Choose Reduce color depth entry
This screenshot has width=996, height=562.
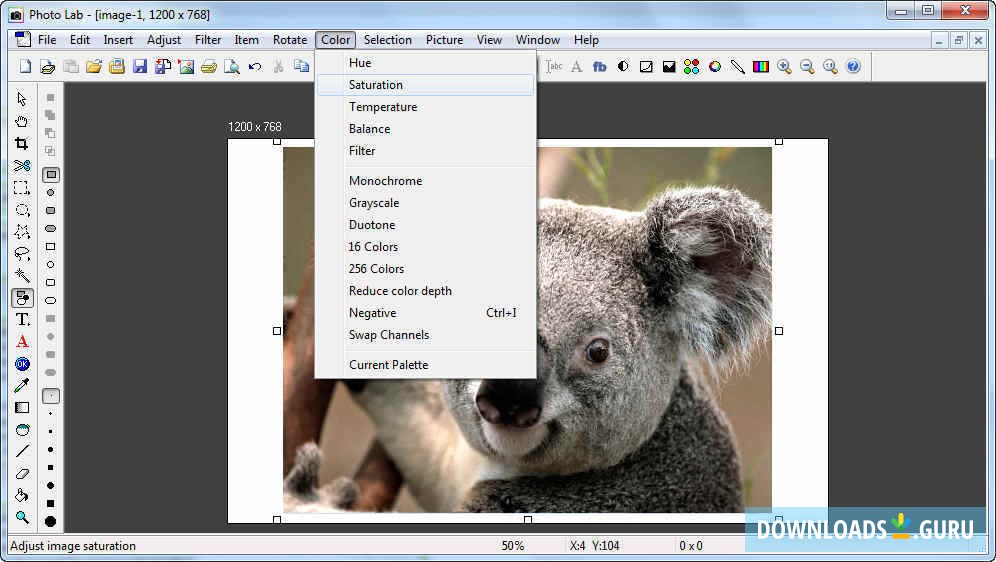point(426,291)
